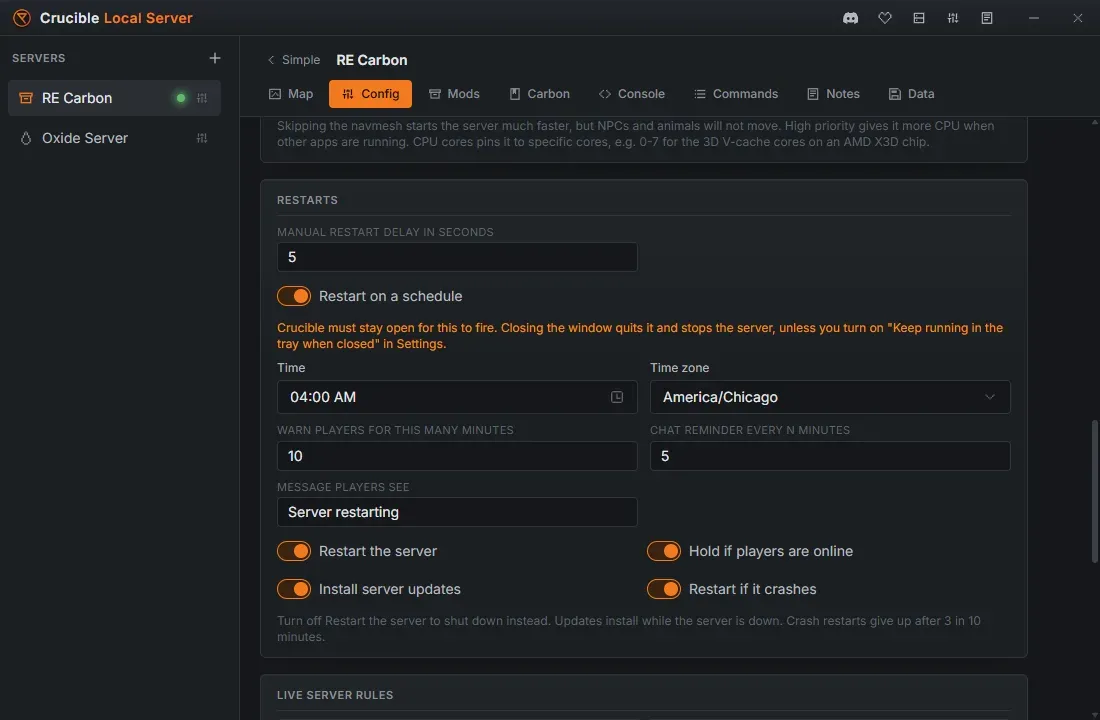Click the RESTARTS section heading
The image size is (1100, 720).
(x=307, y=201)
